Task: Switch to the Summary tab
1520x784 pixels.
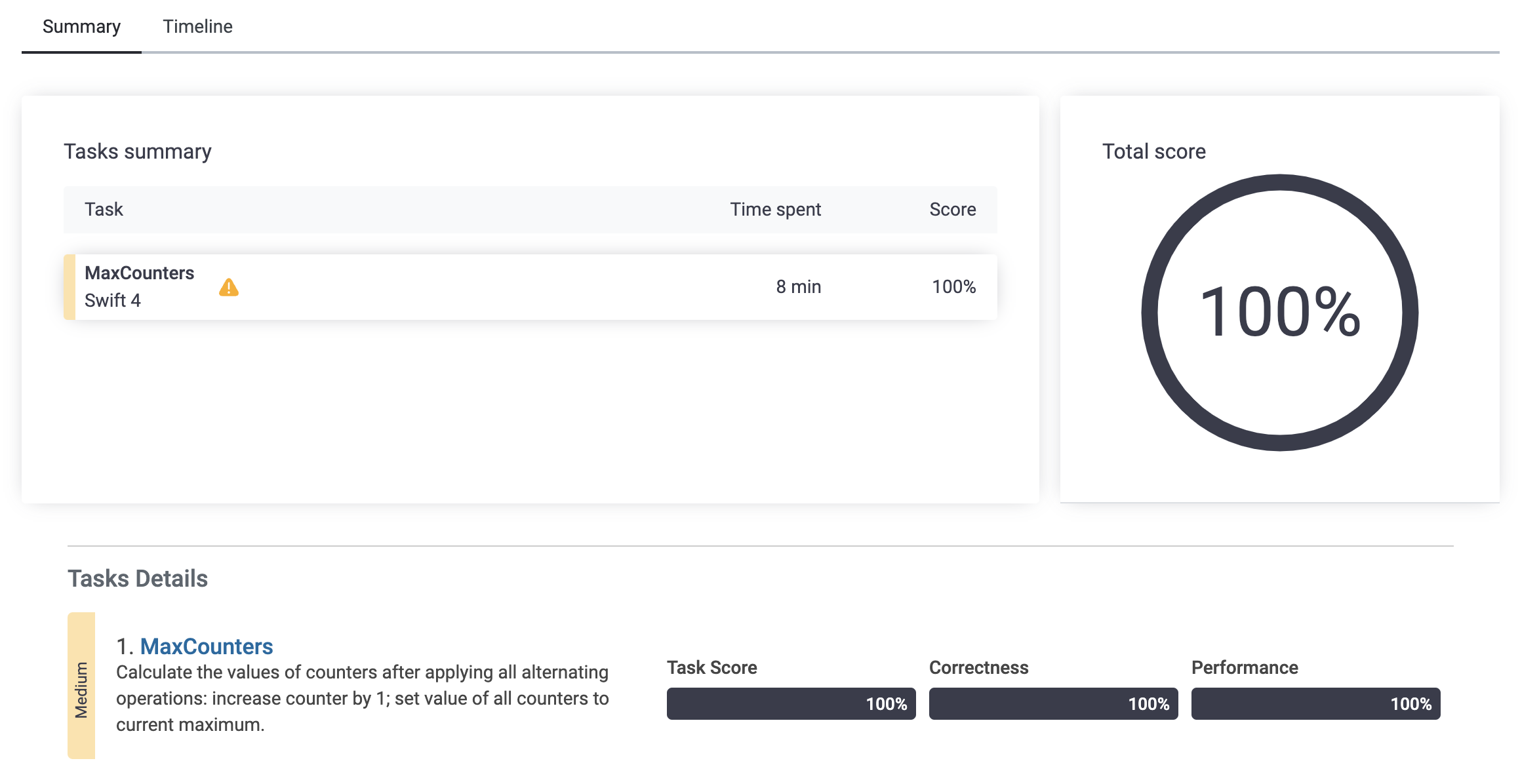Action: click(81, 26)
